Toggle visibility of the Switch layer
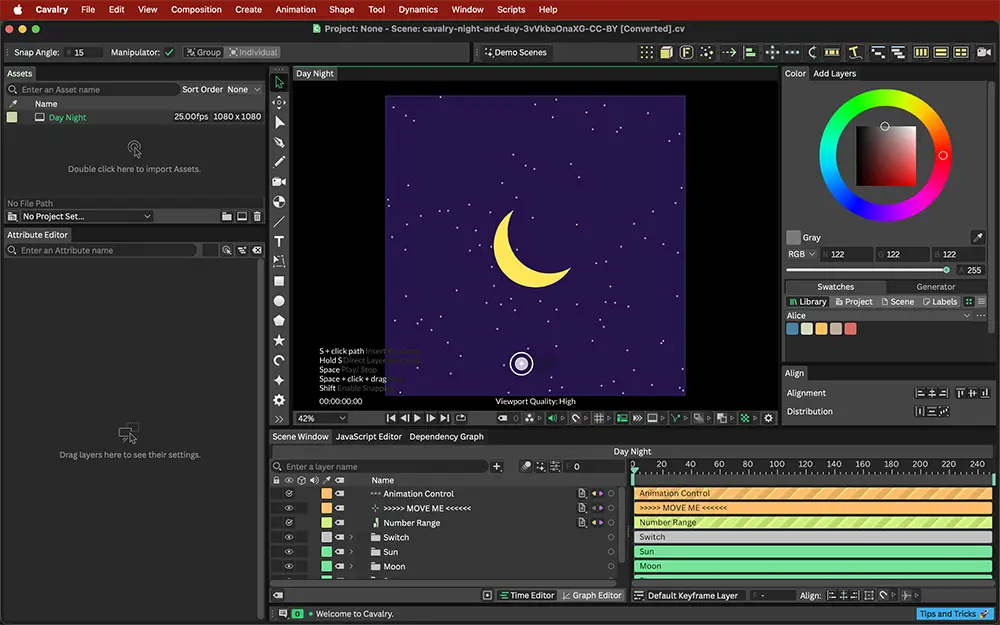 coord(289,537)
